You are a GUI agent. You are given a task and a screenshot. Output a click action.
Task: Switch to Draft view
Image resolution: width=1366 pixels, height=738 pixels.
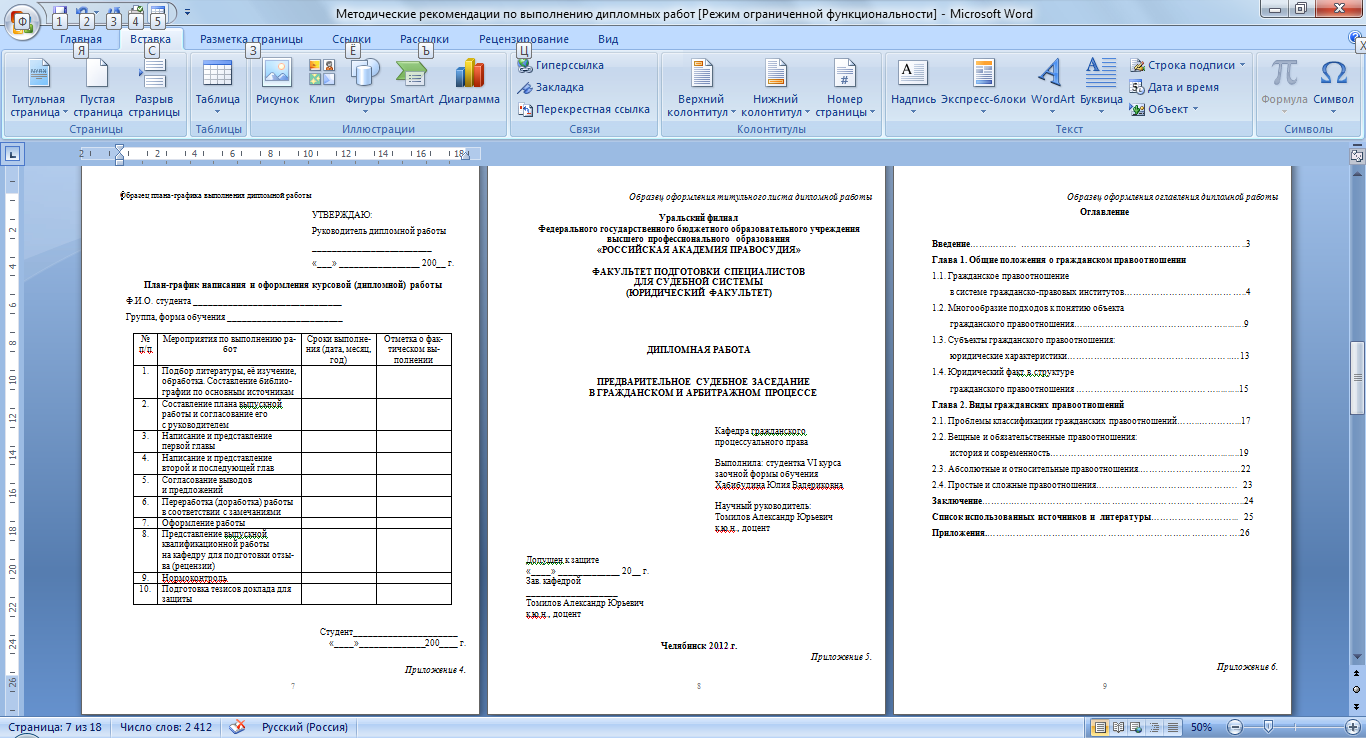point(1175,727)
